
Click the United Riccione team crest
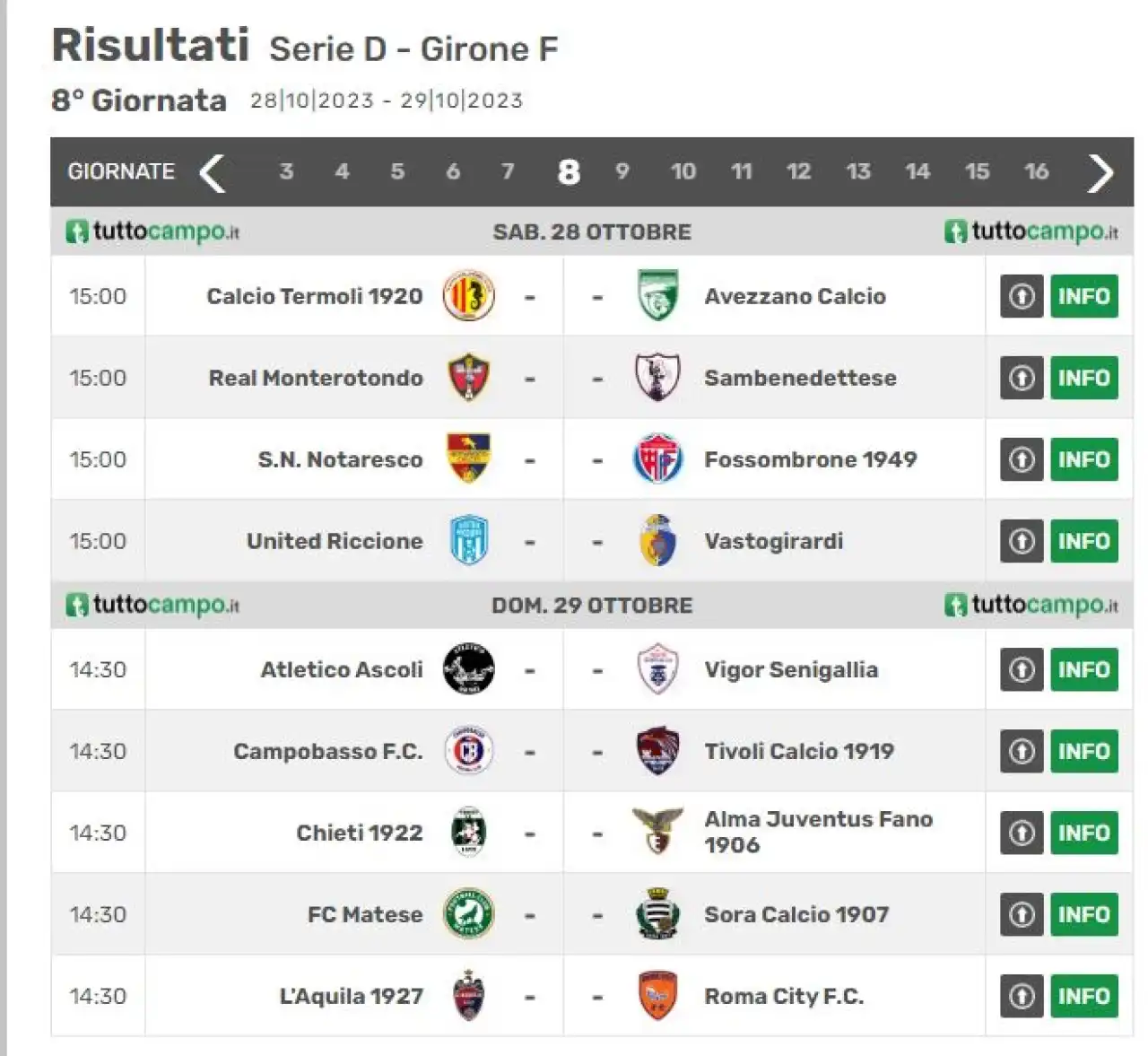tap(468, 541)
